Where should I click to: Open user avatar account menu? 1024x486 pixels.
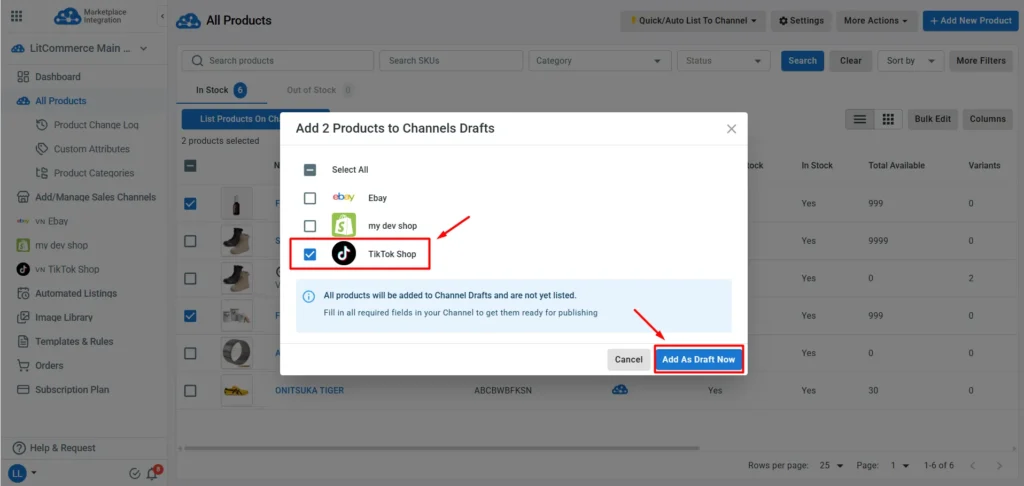[x=22, y=473]
